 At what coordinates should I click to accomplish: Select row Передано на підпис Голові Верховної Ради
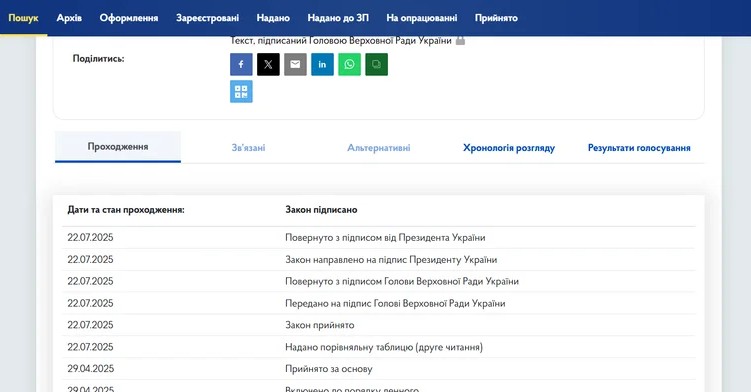(x=378, y=303)
